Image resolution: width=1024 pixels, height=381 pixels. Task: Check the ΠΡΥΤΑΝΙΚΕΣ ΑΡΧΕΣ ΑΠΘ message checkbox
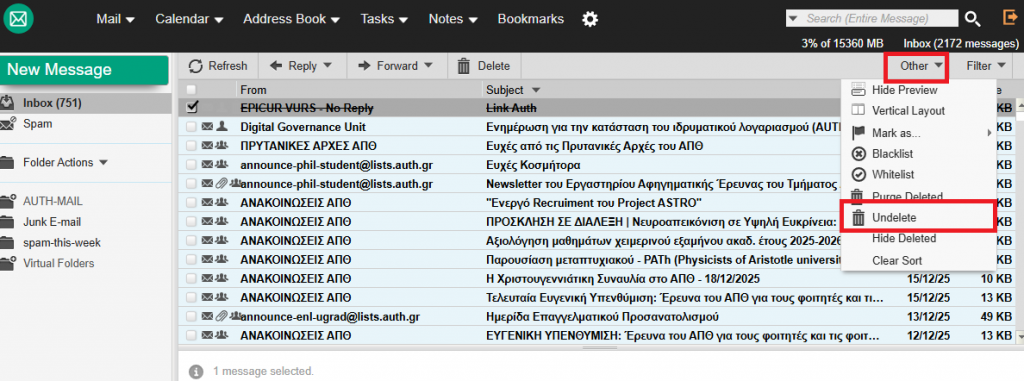point(191,146)
